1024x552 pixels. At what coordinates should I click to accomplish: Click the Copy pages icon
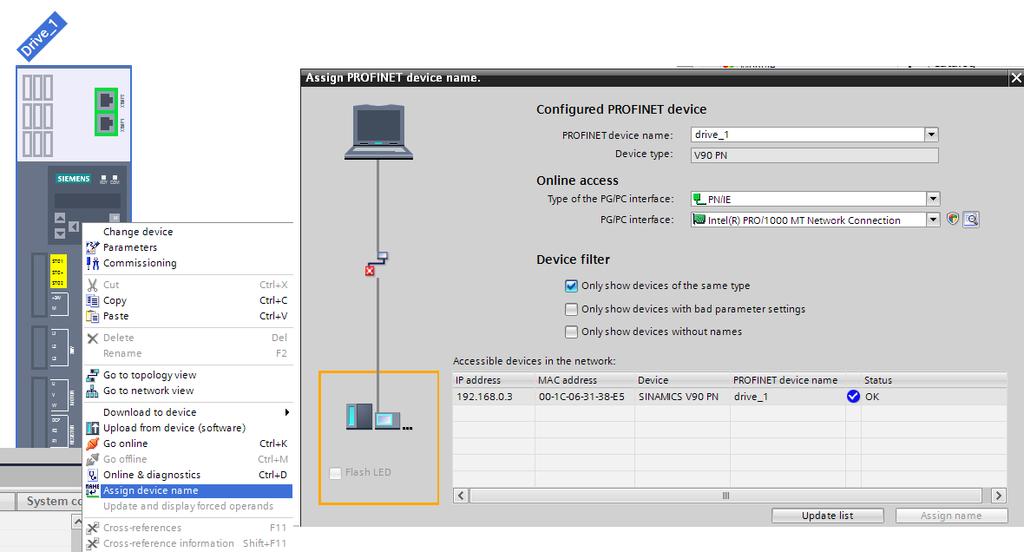[93, 300]
